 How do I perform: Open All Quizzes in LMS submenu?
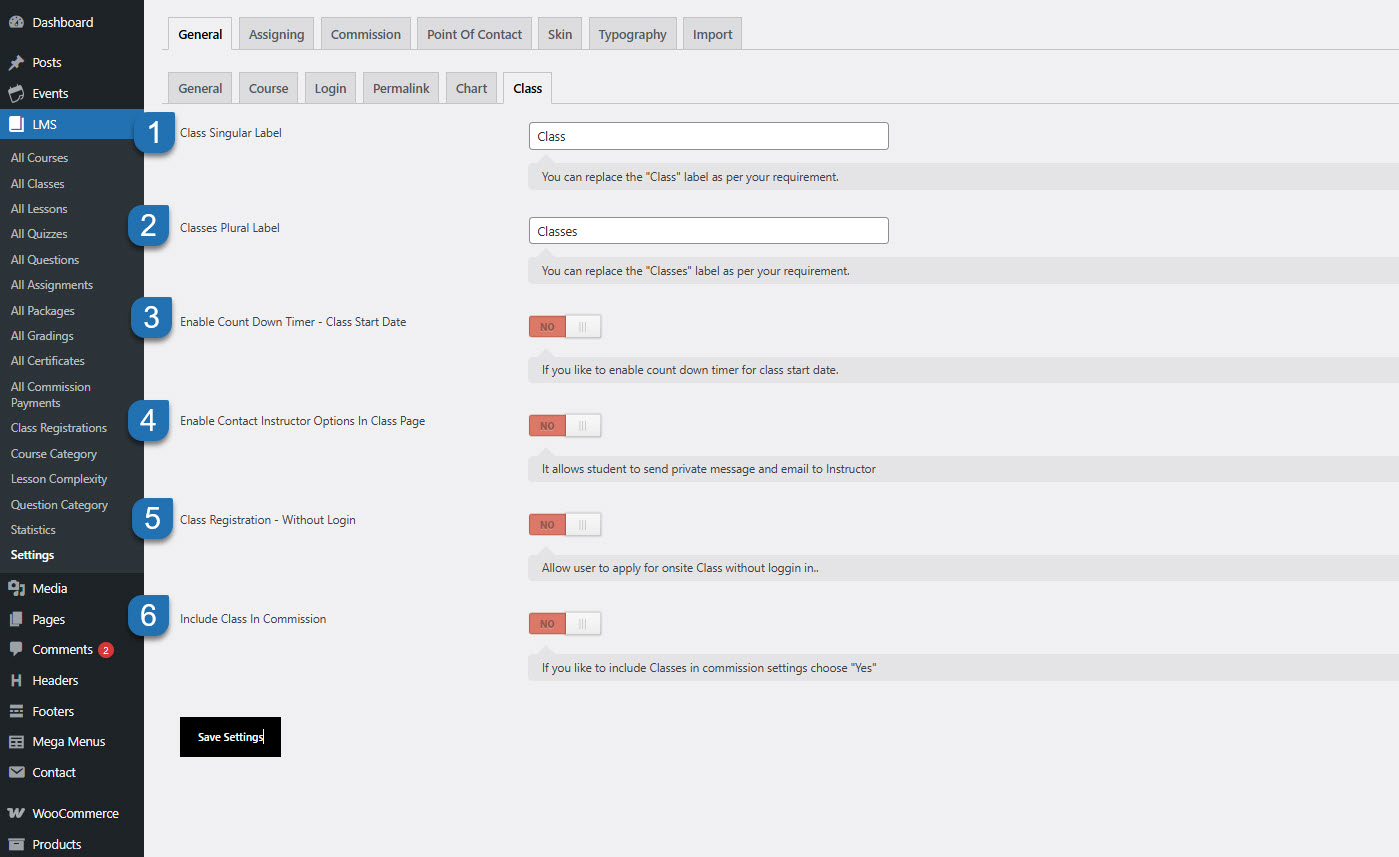(x=39, y=234)
